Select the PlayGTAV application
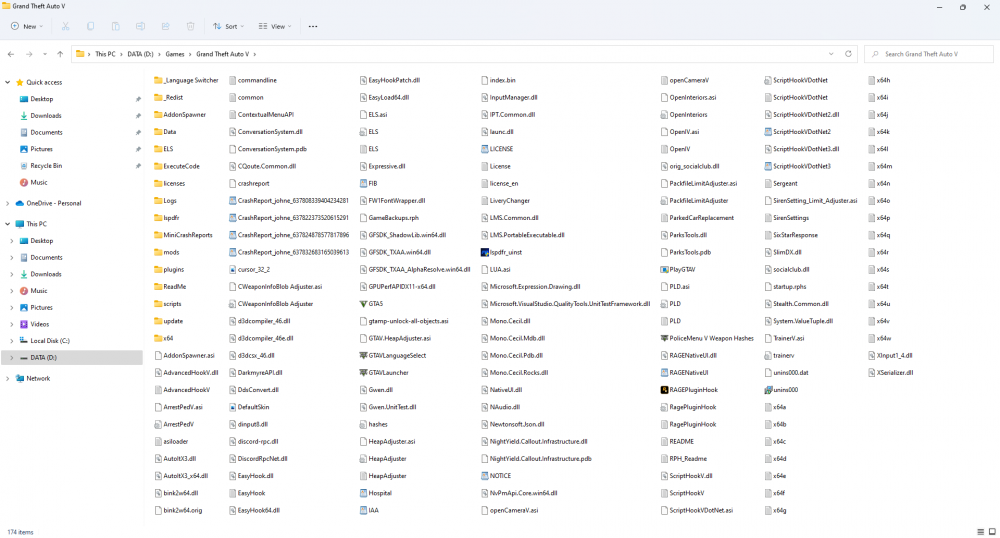Viewport: 1000px width, 538px height. 678,270
